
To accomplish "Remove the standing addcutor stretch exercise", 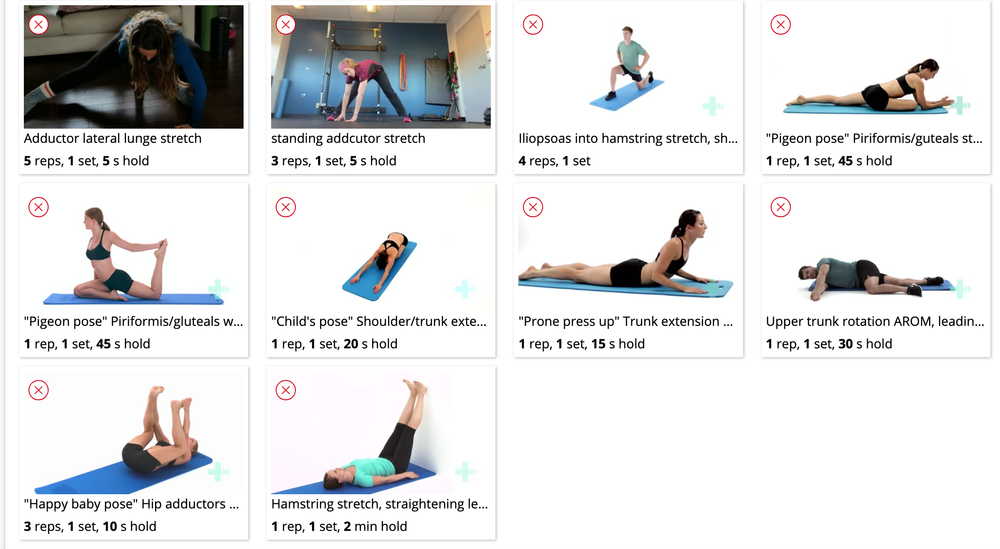I will pos(286,25).
